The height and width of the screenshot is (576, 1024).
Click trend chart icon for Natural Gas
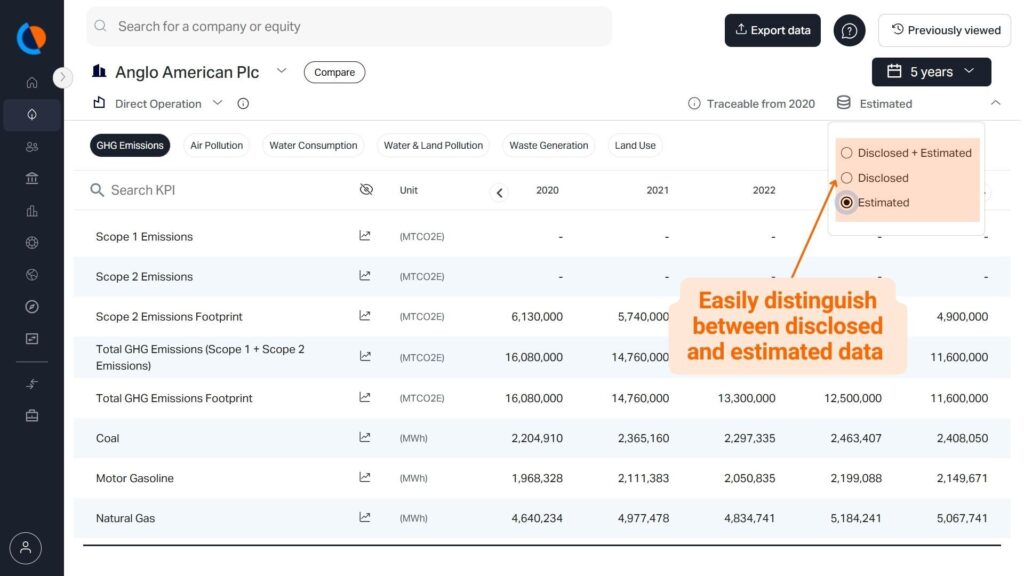[365, 518]
